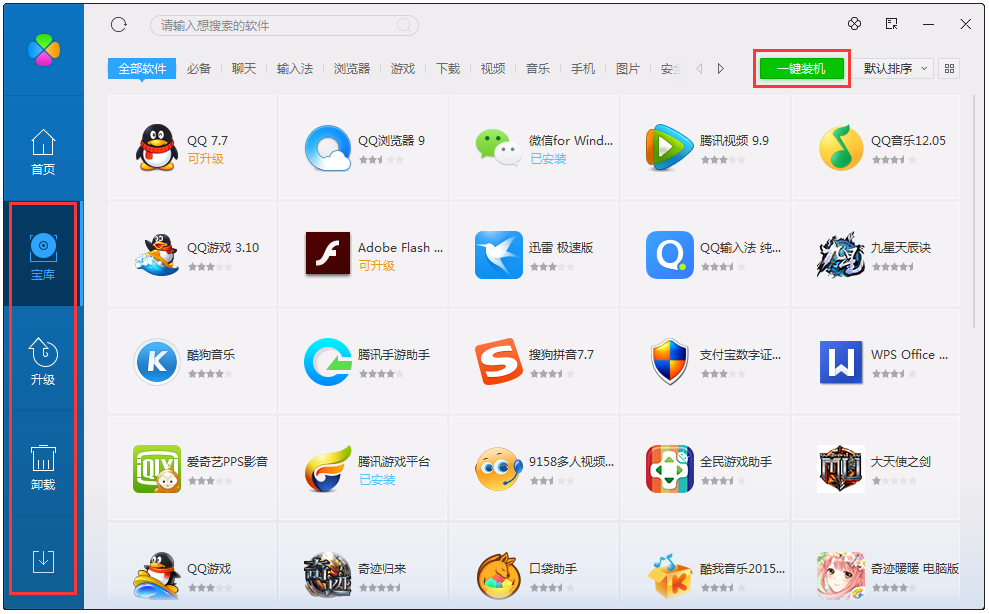Open the 首页 home sidebar icon
The width and height of the screenshot is (989, 614).
pos(43,150)
